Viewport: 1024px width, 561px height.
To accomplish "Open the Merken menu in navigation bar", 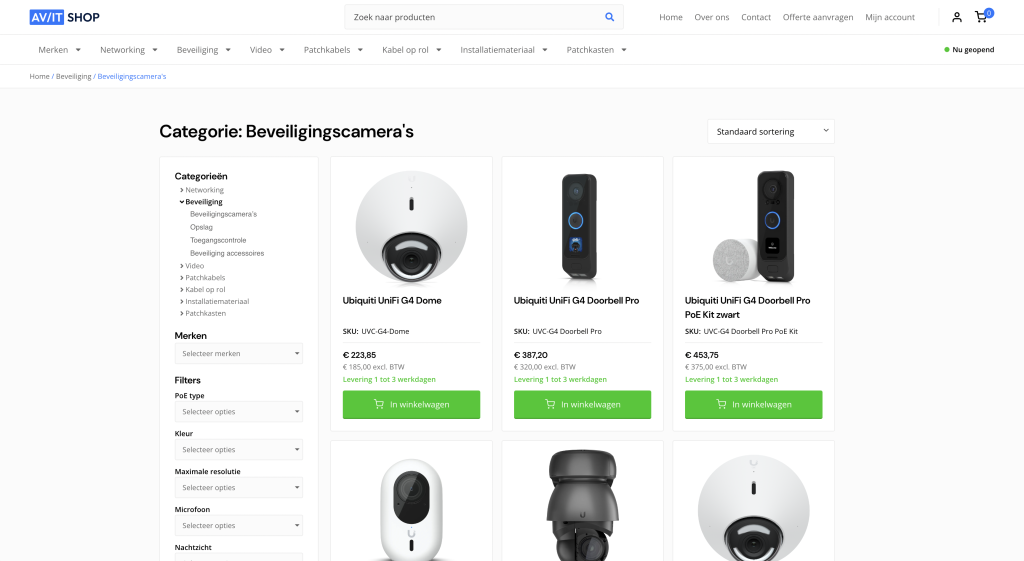I will 59,50.
